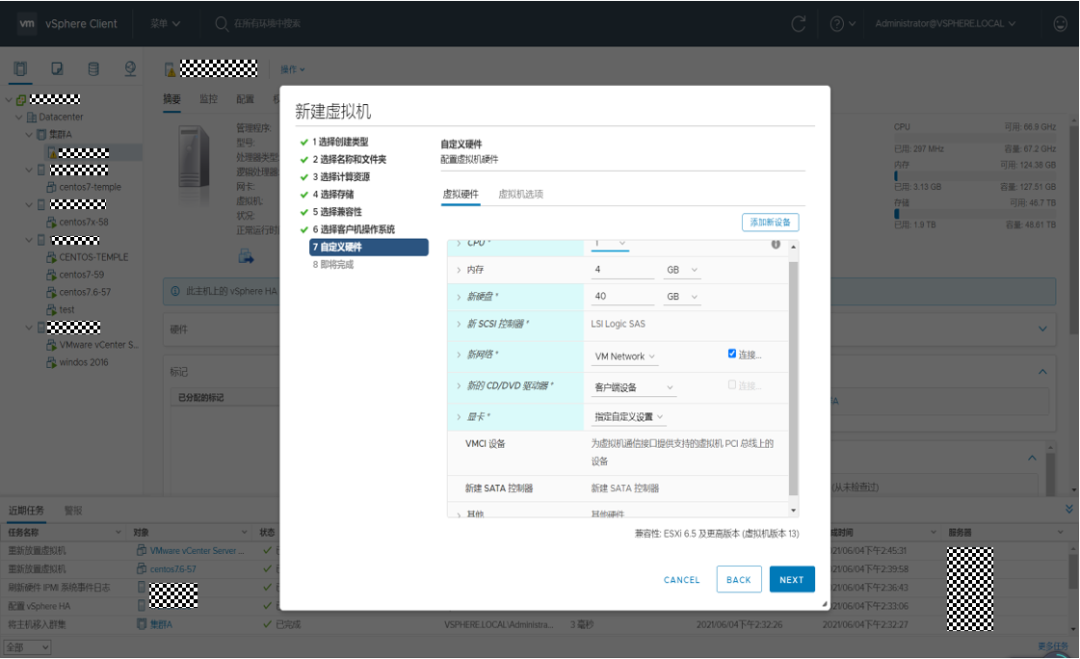Screen dimensions: 1080x659
Task: Switch to the 配置 configure tab
Action: pos(245,99)
